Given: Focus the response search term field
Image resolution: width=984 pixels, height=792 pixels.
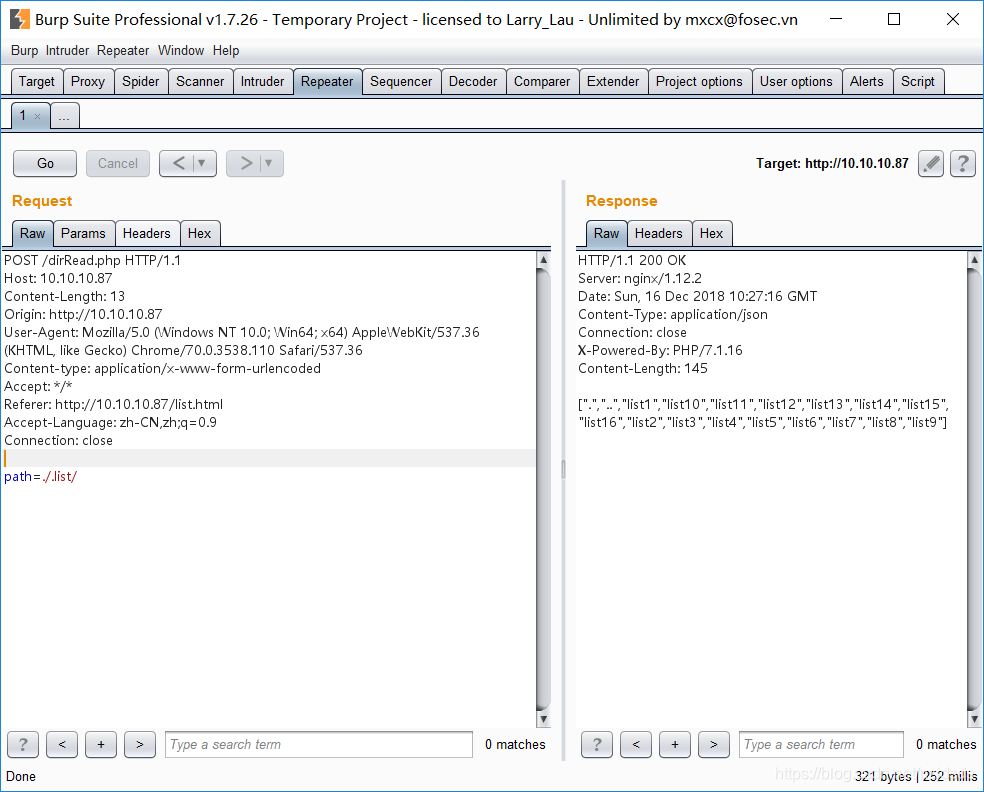Looking at the screenshot, I should coord(821,744).
